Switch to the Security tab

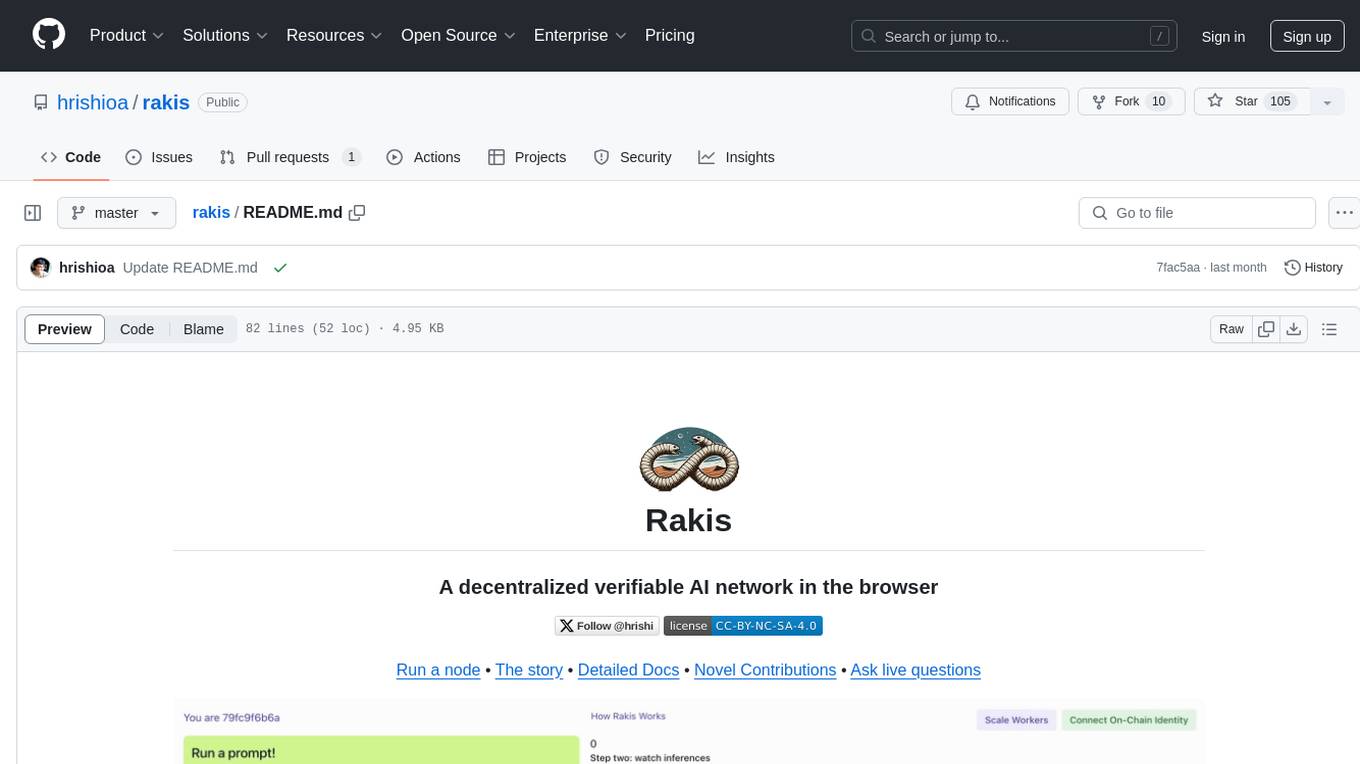coord(632,157)
